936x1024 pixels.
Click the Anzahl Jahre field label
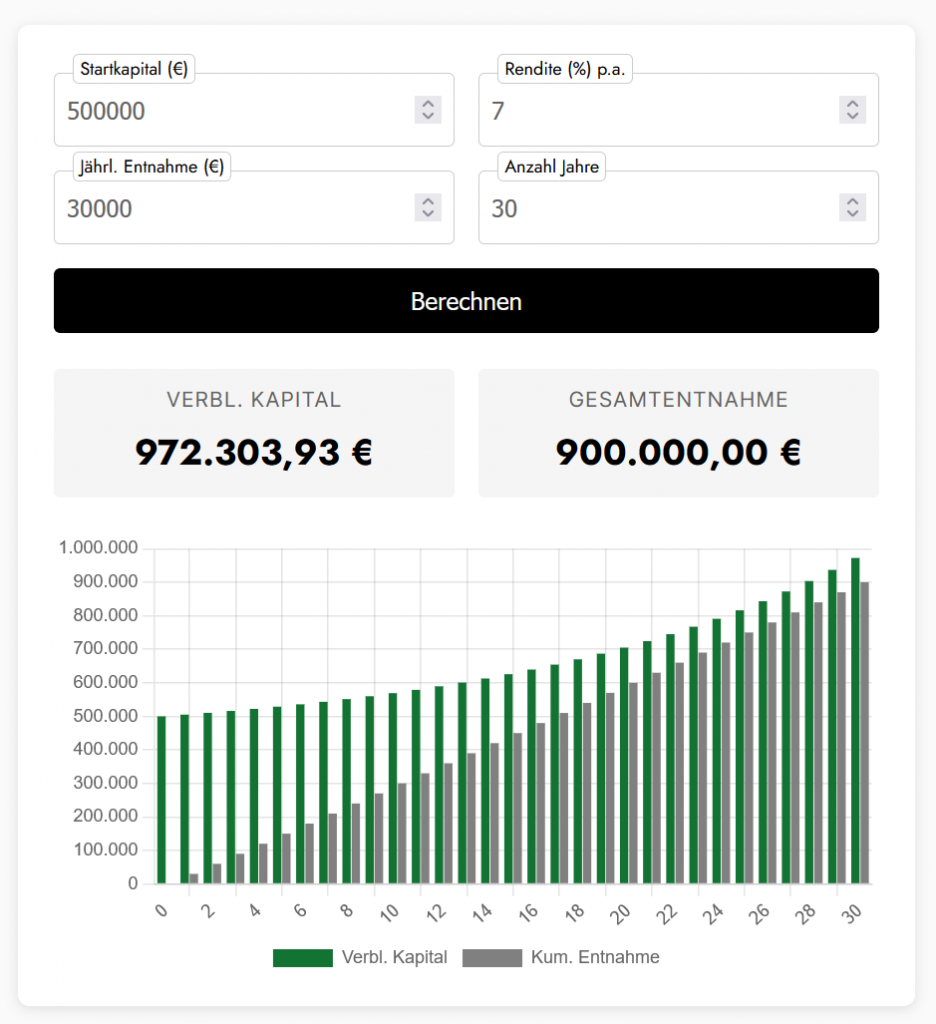click(551, 168)
